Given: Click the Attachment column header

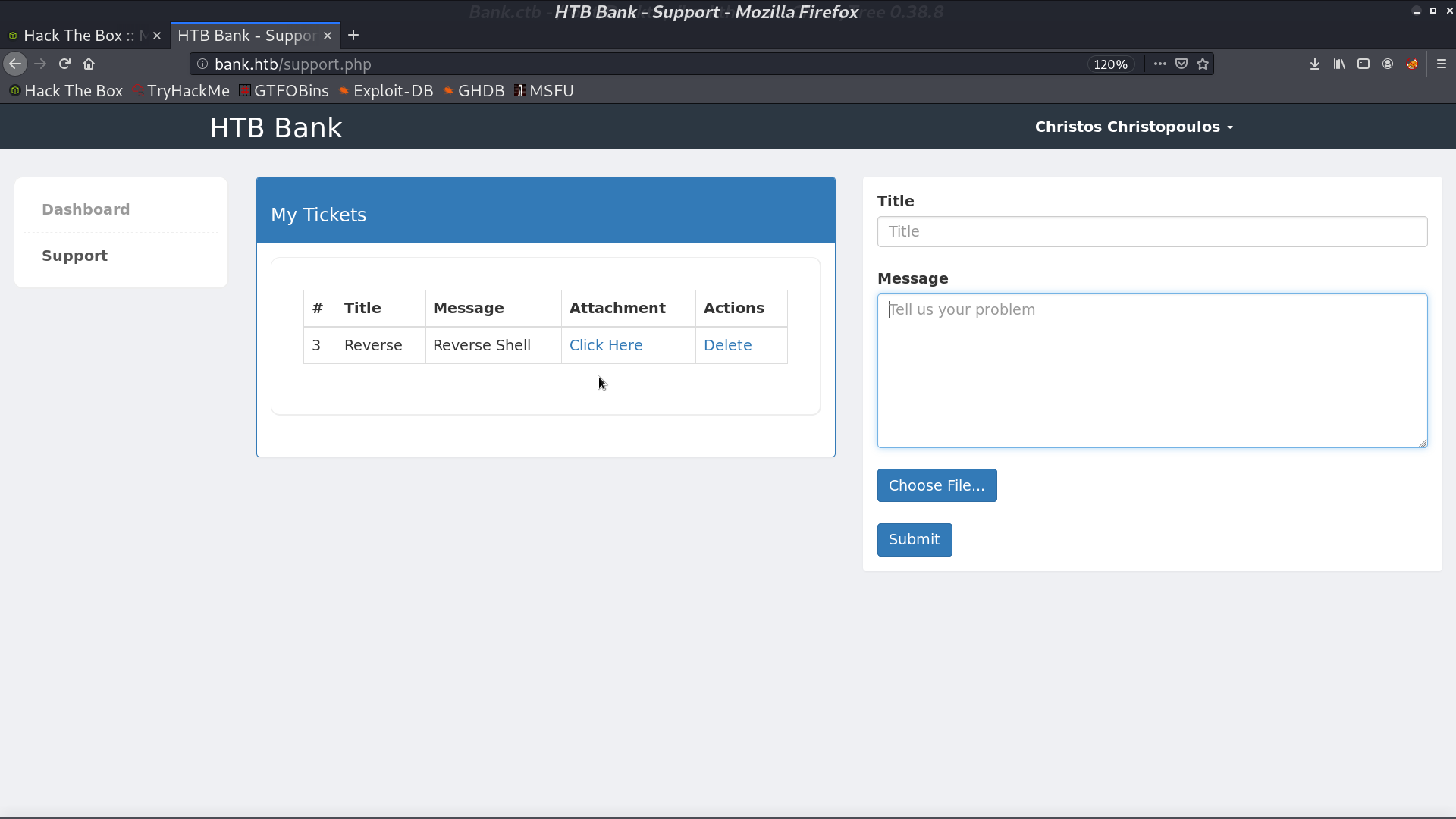Looking at the screenshot, I should click(628, 308).
